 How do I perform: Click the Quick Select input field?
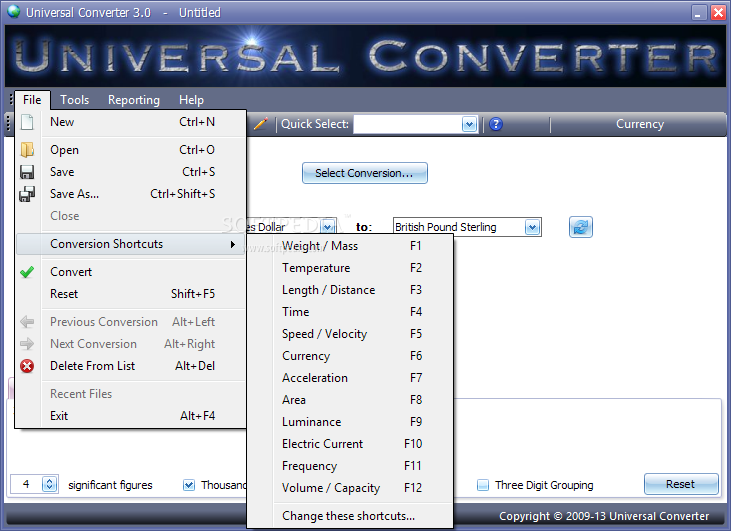click(x=408, y=124)
